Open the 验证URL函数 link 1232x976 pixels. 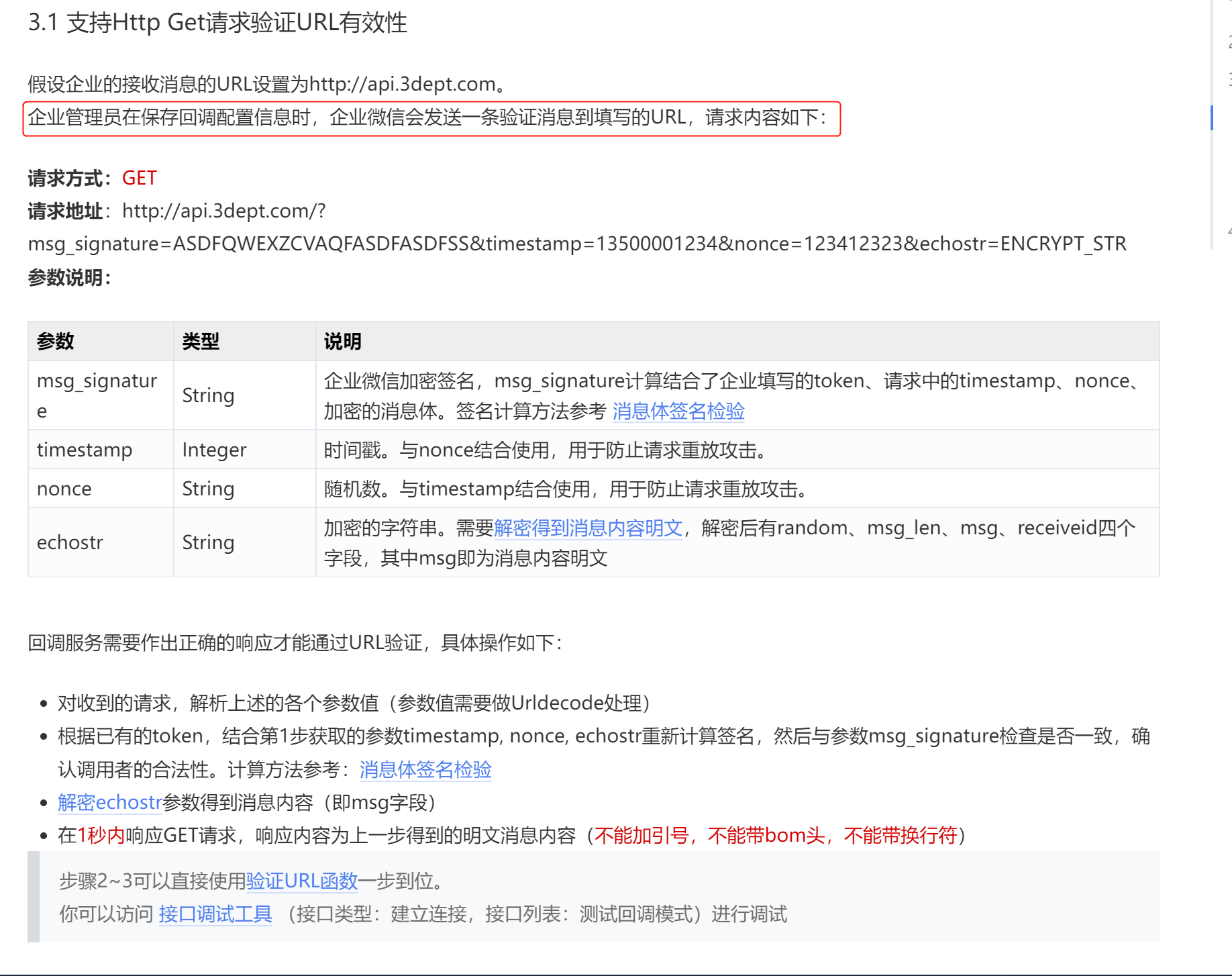(302, 879)
